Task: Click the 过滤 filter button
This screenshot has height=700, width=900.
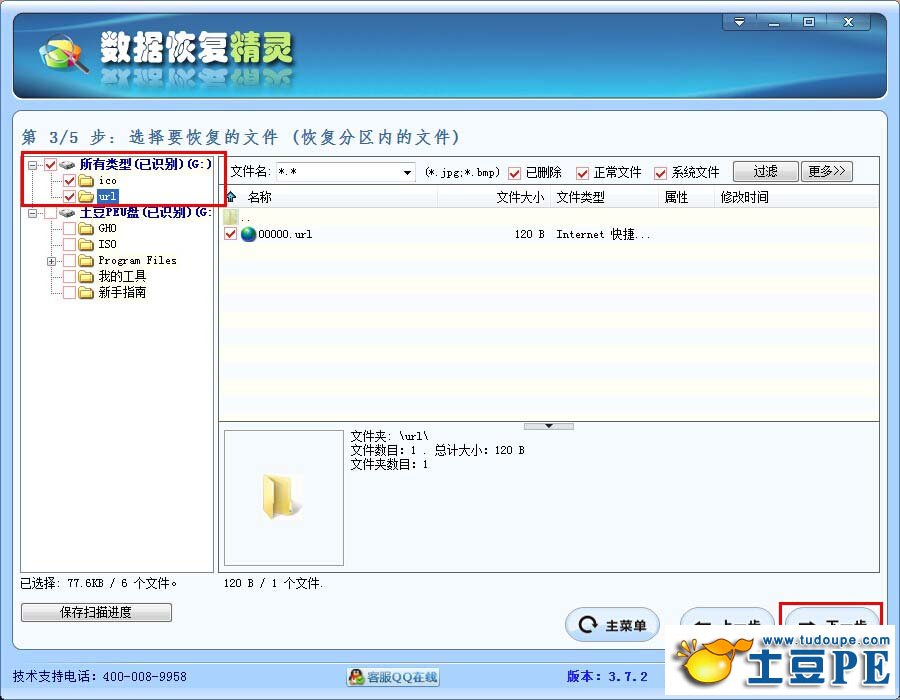Action: coord(765,171)
